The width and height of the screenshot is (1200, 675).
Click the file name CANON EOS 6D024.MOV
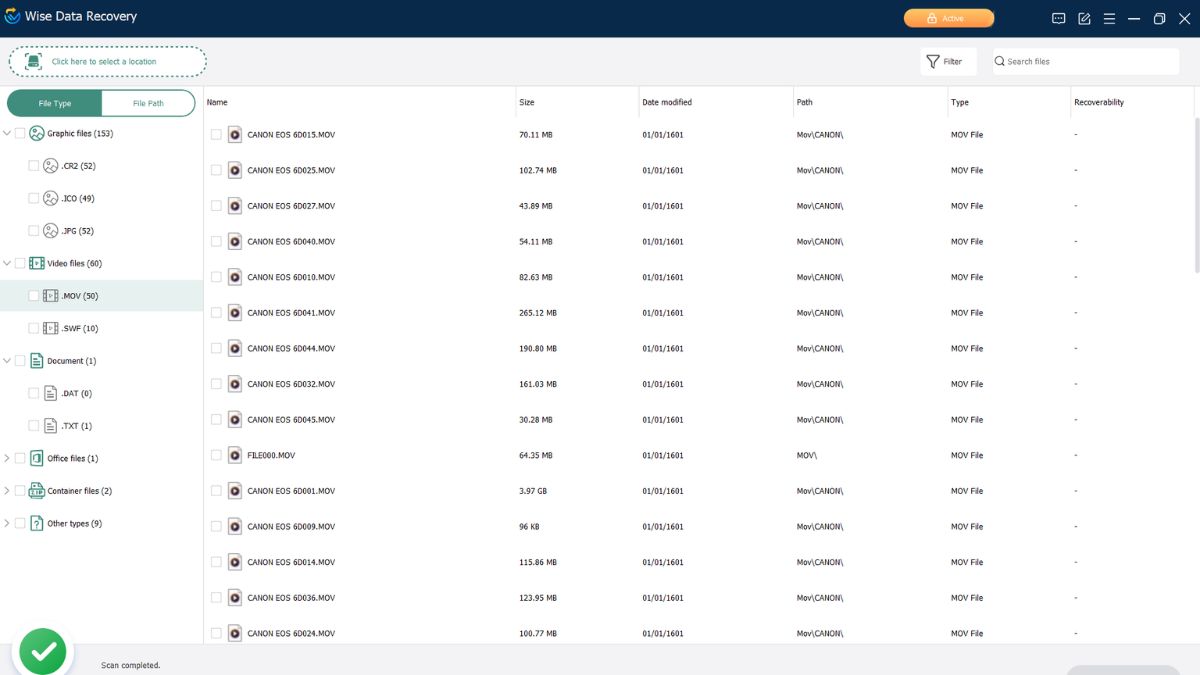coord(291,634)
